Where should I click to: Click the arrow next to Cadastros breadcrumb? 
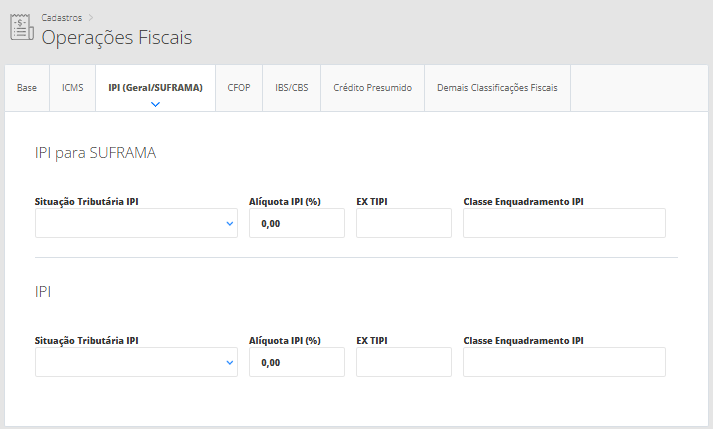(x=90, y=17)
